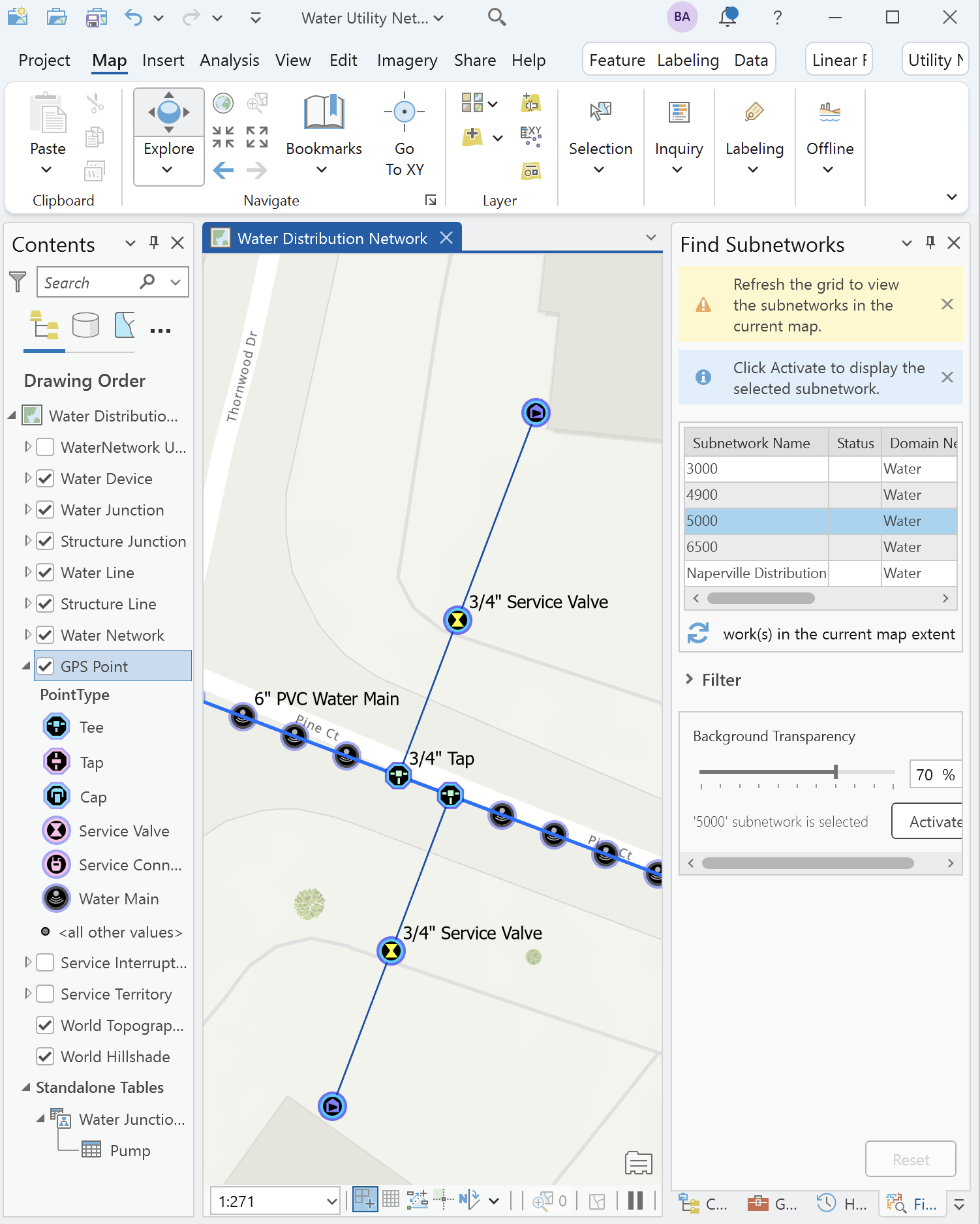Dismiss the Refresh grid warning message
Viewport: 980px width, 1224px height.
pos(947,304)
